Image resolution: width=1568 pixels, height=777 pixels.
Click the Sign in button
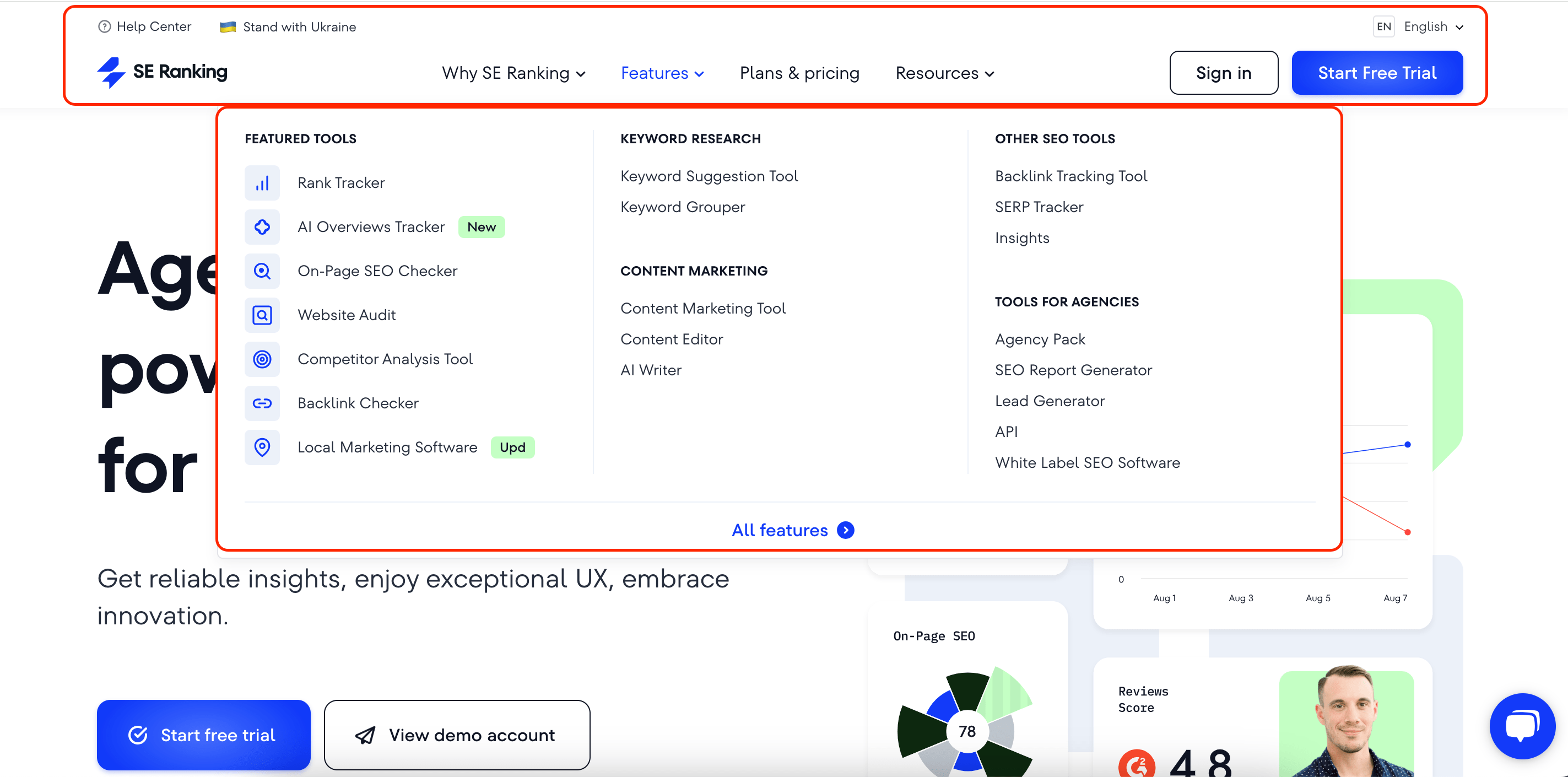(1223, 73)
